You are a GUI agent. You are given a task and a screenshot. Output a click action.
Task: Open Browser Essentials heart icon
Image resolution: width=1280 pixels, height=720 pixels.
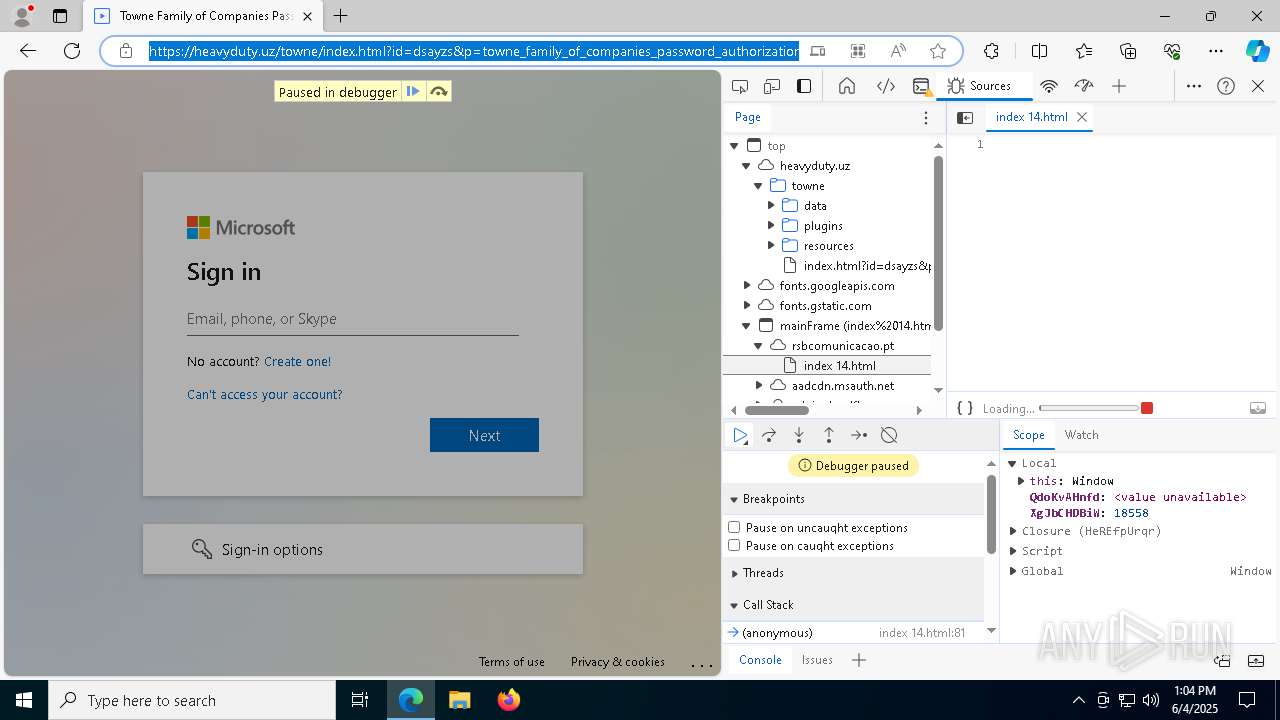1172,50
